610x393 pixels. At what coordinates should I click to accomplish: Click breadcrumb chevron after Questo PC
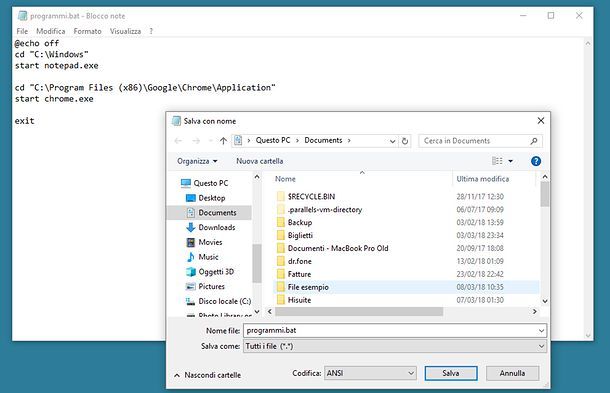(297, 140)
